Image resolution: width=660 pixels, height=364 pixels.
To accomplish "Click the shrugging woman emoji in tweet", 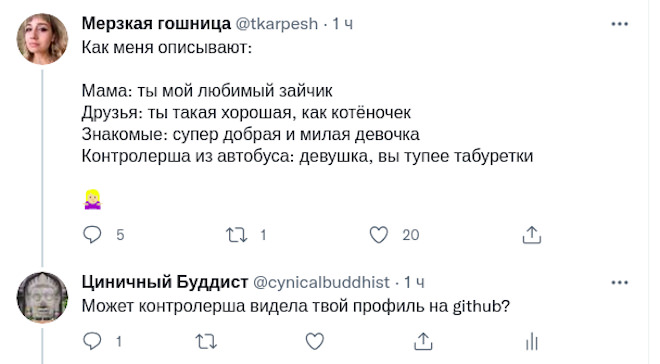I will [93, 199].
